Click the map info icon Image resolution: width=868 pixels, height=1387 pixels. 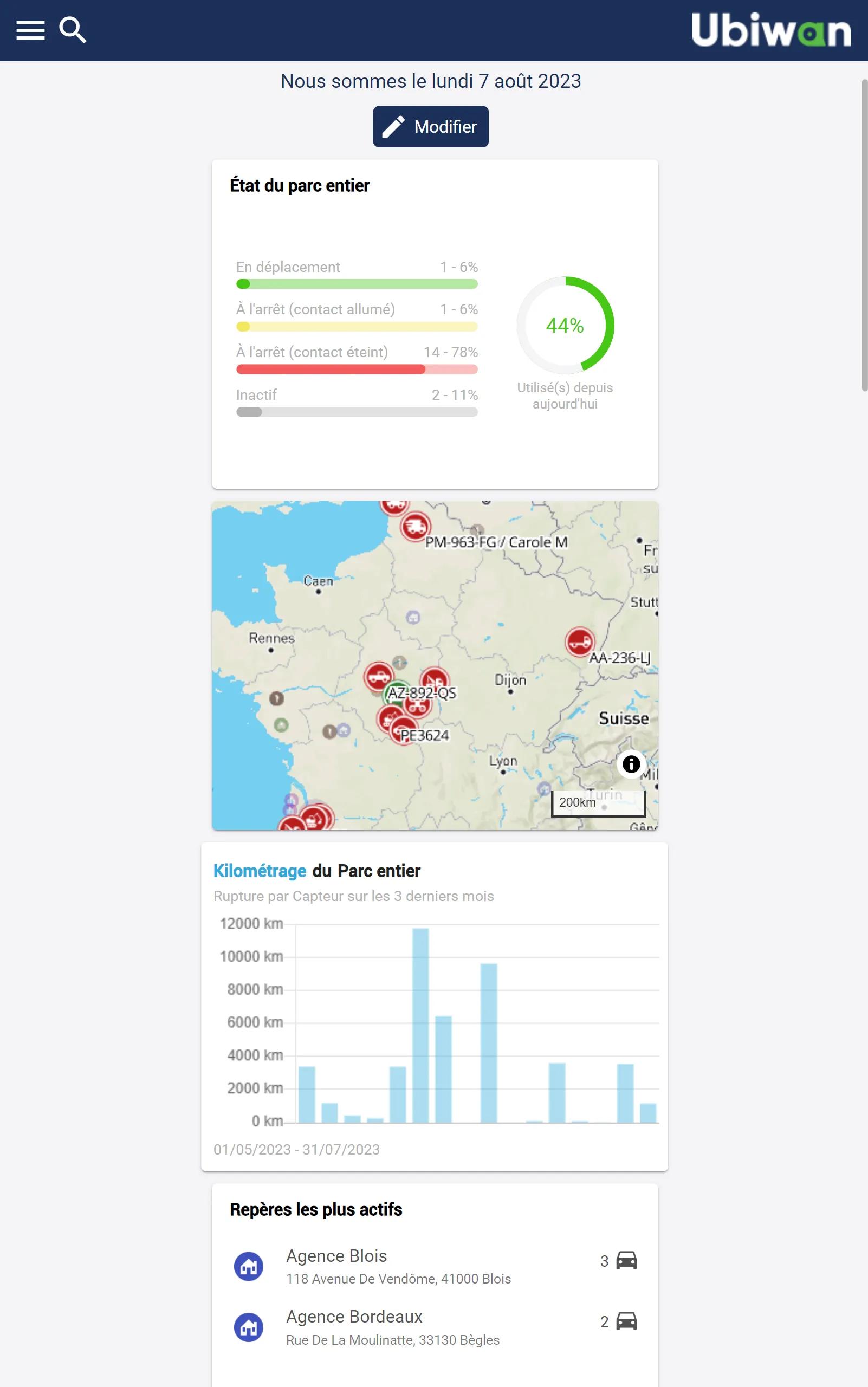click(631, 764)
